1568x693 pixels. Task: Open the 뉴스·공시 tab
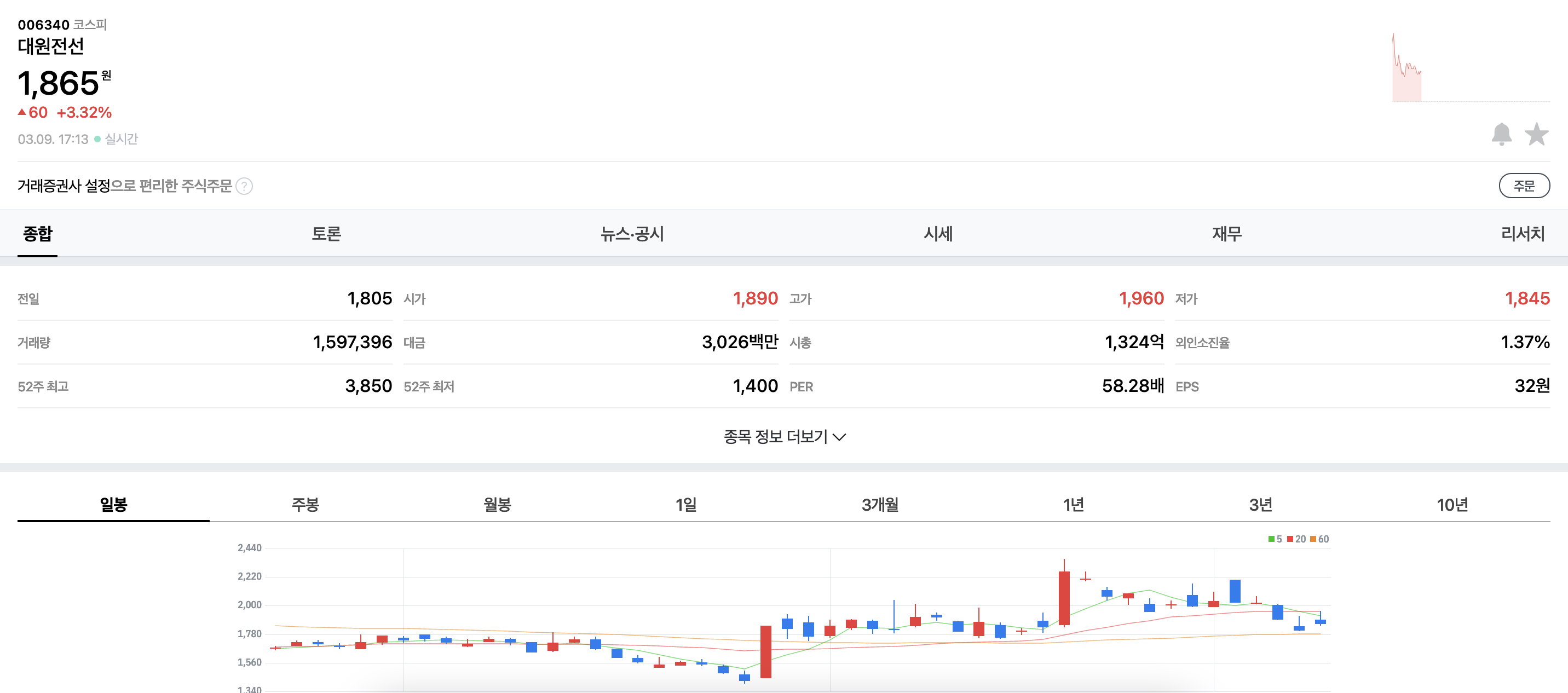[632, 234]
